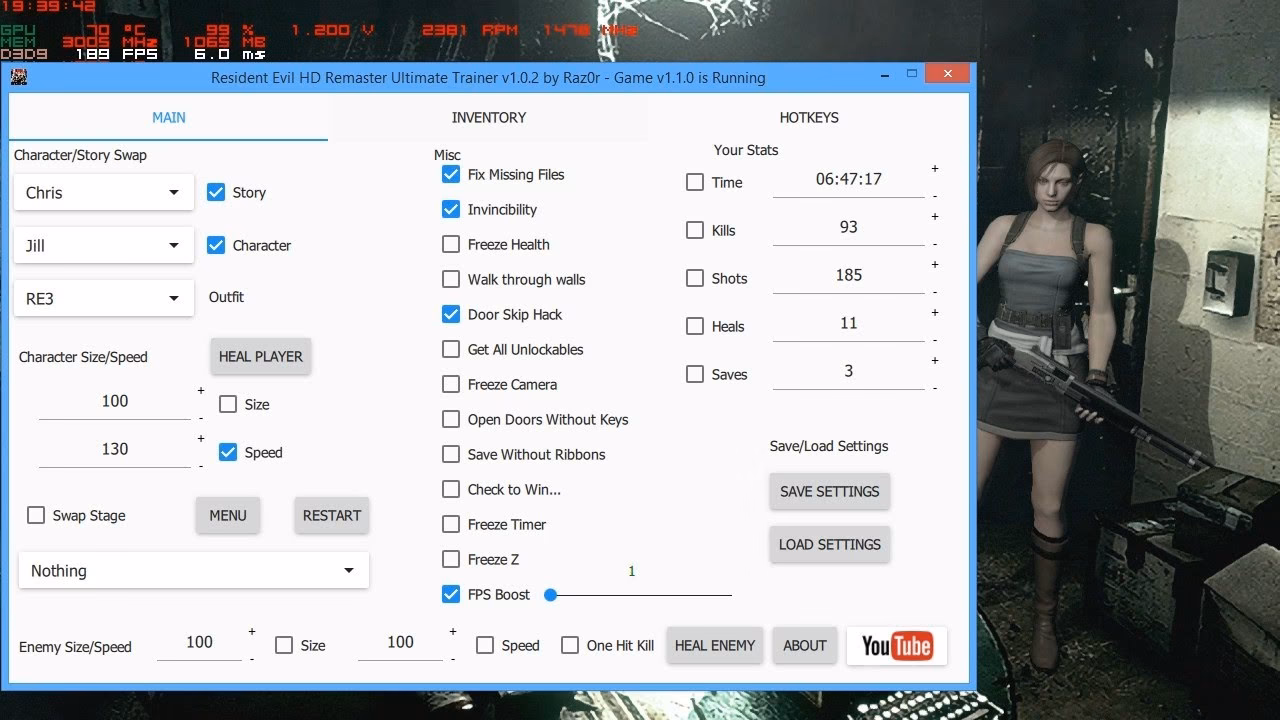Uncheck the Story checkbox
The height and width of the screenshot is (720, 1280).
tap(216, 193)
